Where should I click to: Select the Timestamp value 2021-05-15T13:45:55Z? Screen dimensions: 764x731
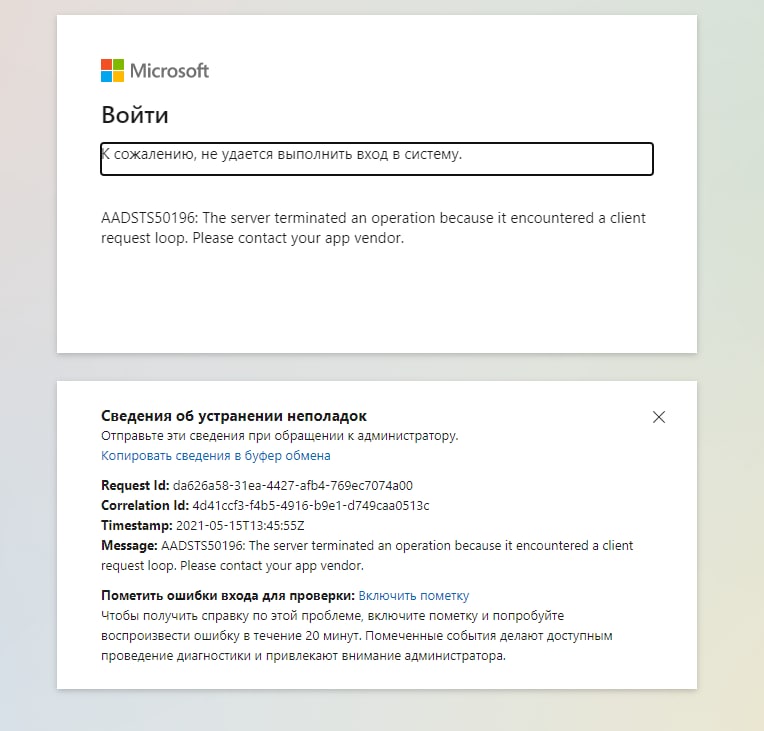point(240,525)
